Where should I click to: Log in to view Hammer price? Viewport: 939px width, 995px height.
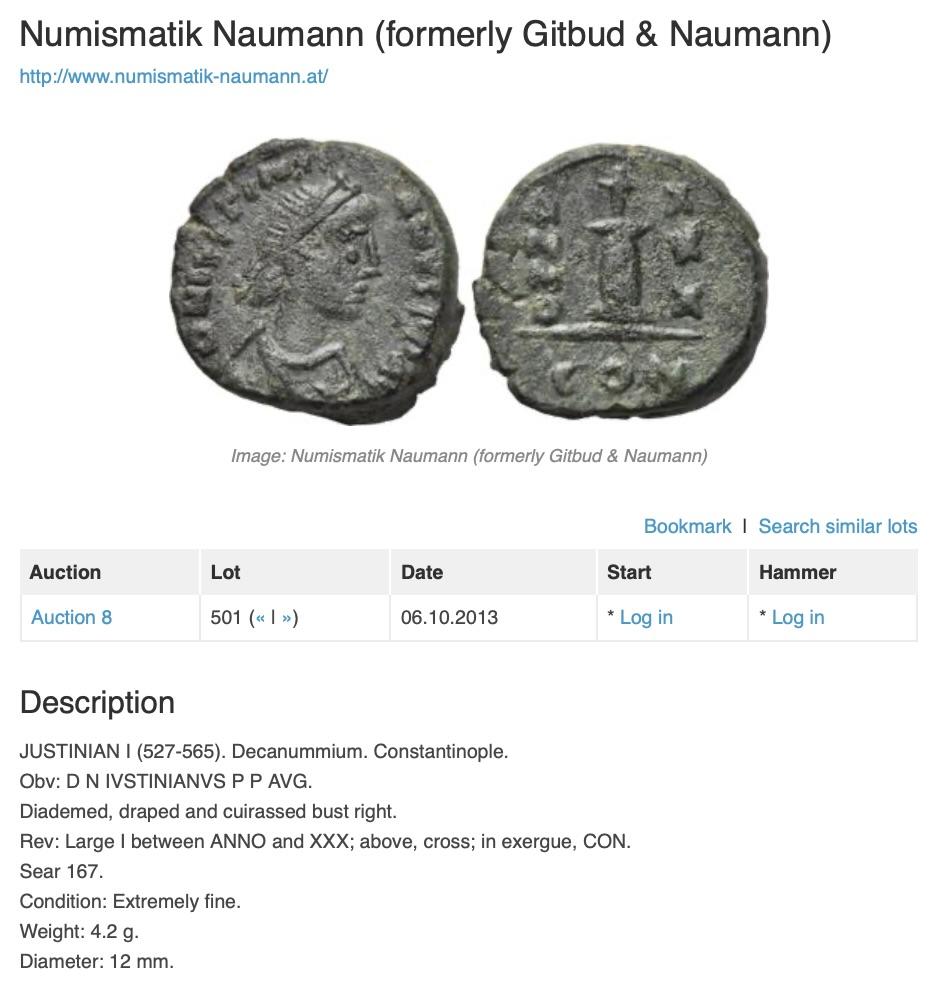pos(798,618)
